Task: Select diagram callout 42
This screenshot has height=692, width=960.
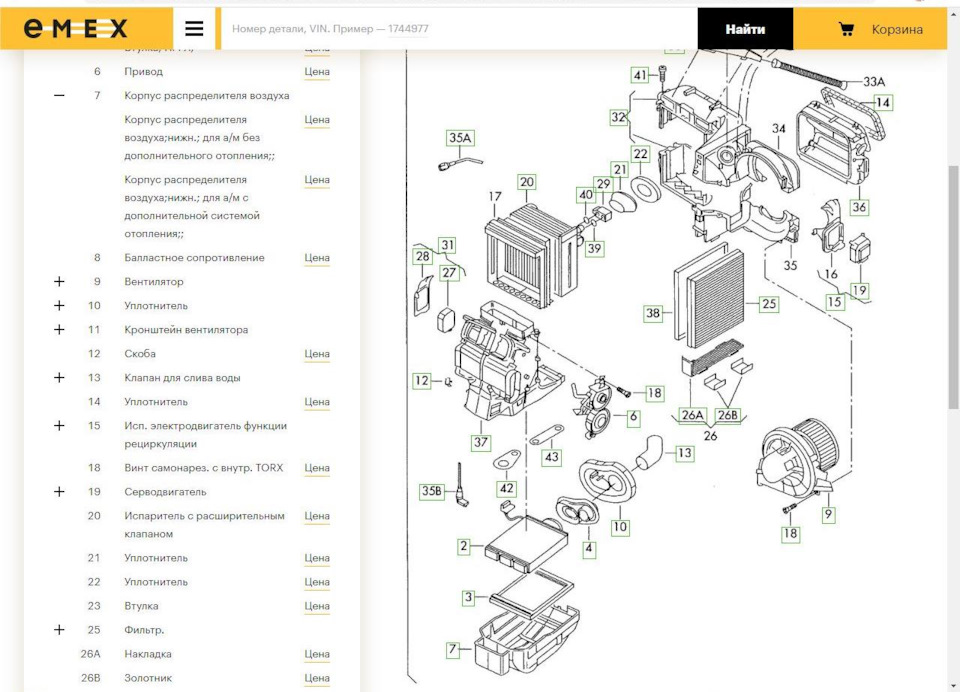Action: (x=506, y=488)
